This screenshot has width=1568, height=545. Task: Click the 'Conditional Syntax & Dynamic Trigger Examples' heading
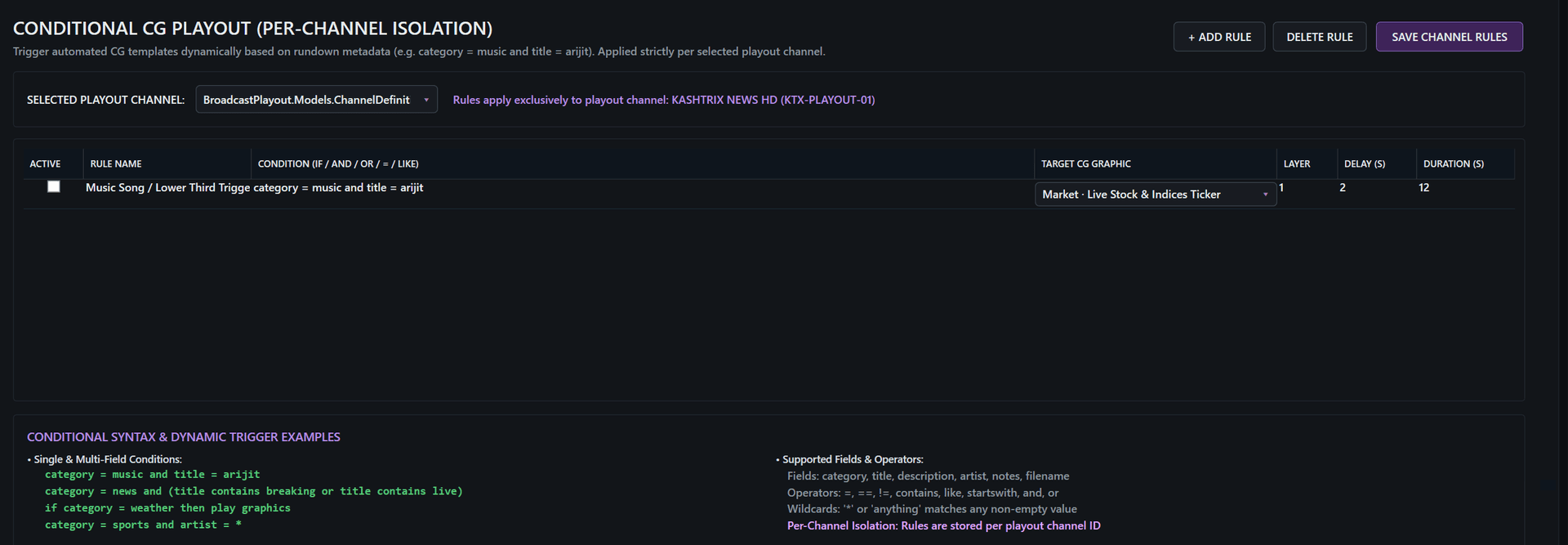click(x=184, y=437)
